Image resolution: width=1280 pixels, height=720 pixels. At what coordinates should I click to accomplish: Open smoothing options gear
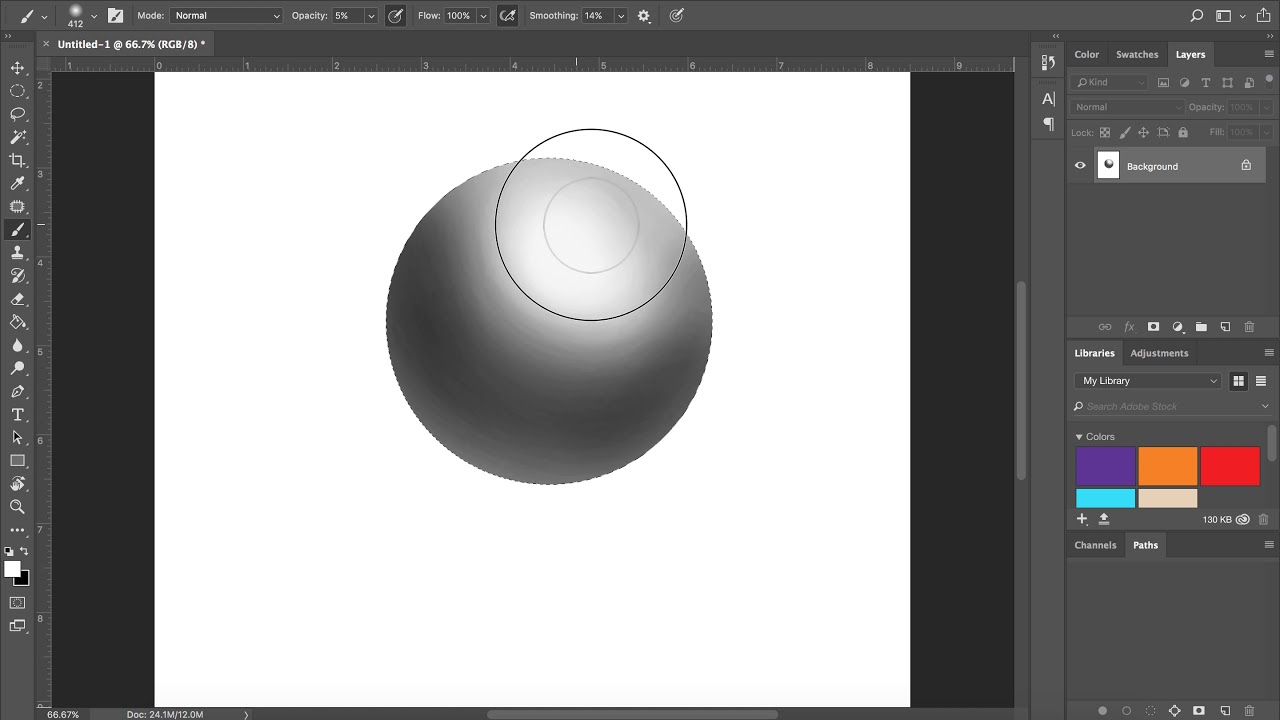(644, 16)
